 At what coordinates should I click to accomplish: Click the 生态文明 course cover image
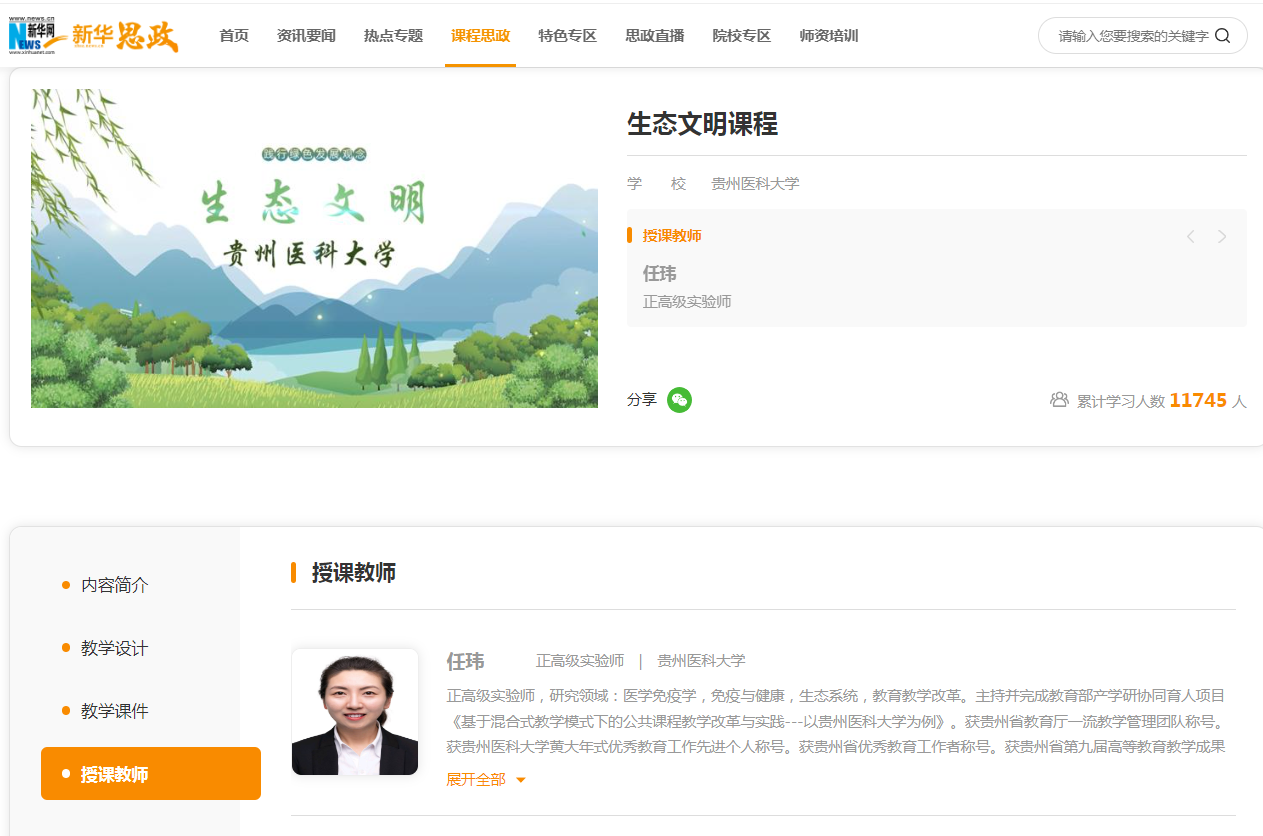314,248
